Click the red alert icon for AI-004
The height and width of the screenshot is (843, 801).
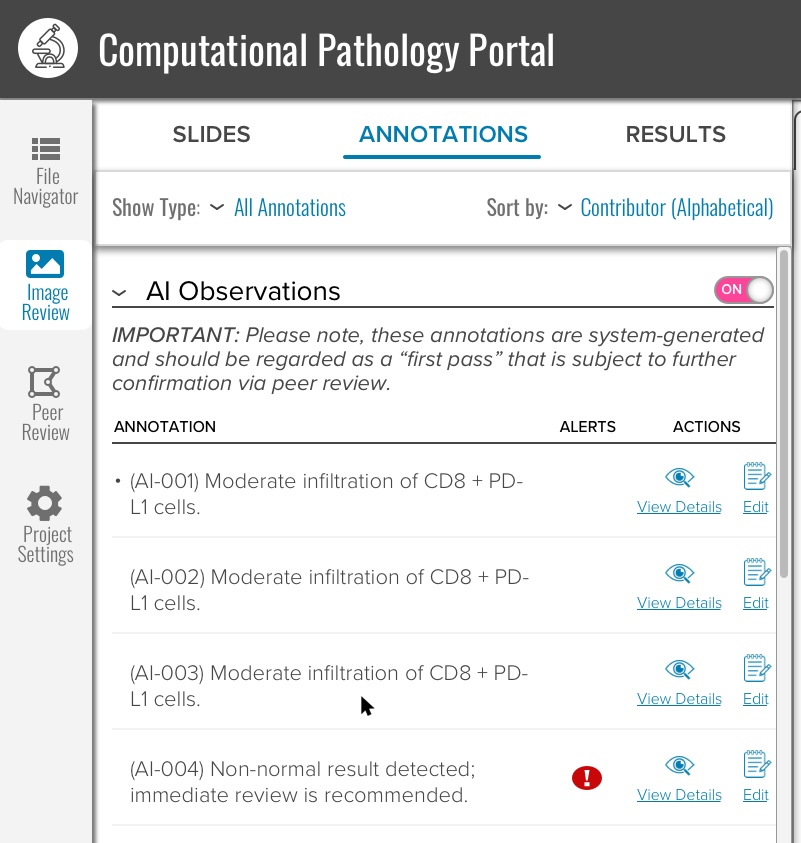pyautogui.click(x=587, y=778)
